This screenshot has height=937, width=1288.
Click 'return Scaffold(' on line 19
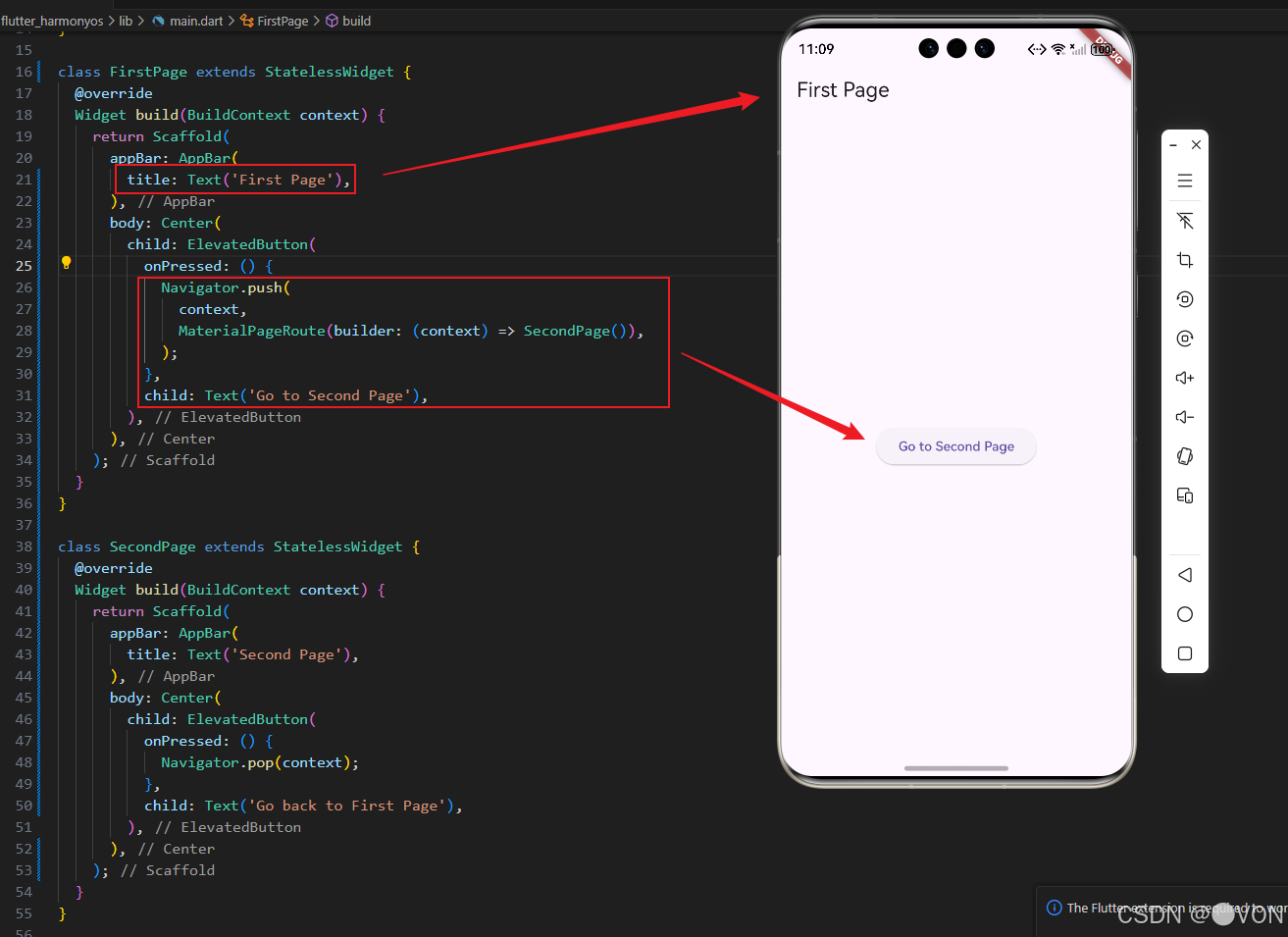[x=161, y=136]
